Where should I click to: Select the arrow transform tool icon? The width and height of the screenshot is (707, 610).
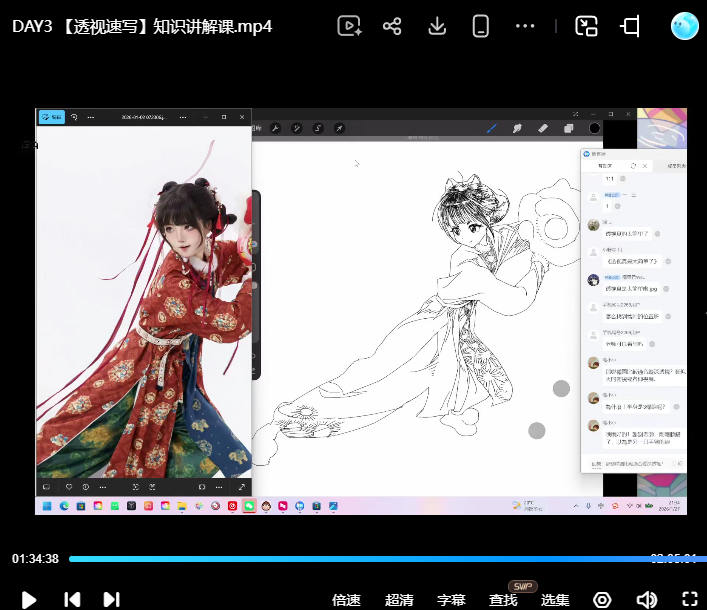(x=339, y=128)
